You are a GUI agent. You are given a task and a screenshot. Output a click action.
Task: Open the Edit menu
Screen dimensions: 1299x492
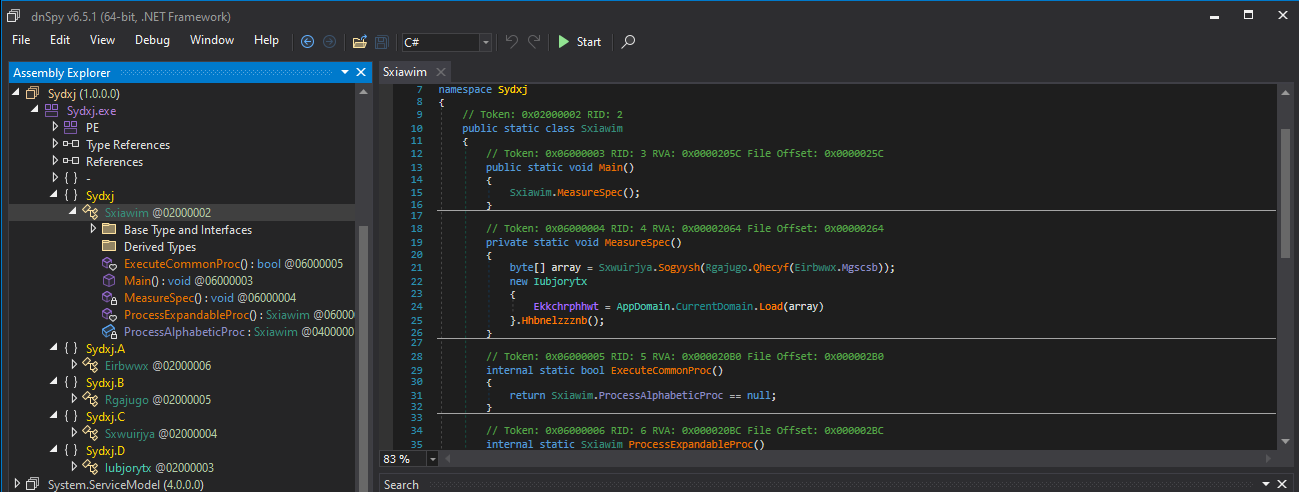coord(60,40)
